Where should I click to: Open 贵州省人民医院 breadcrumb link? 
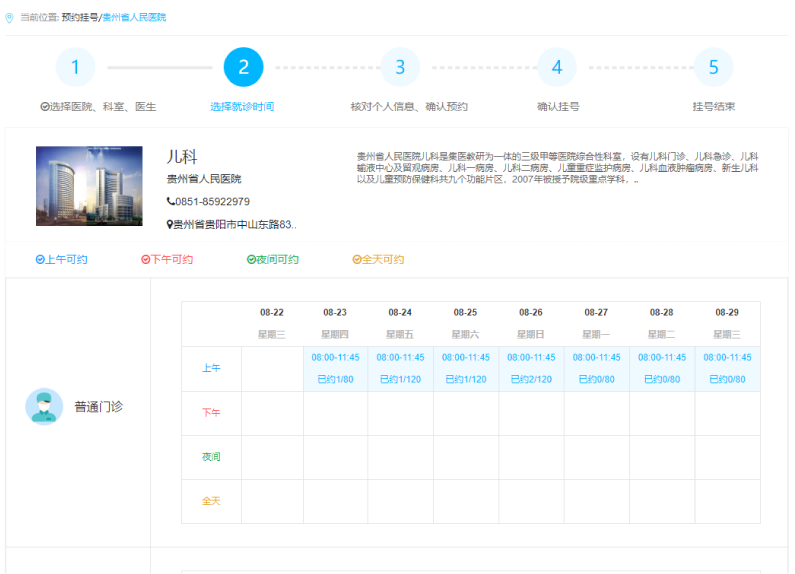[134, 18]
